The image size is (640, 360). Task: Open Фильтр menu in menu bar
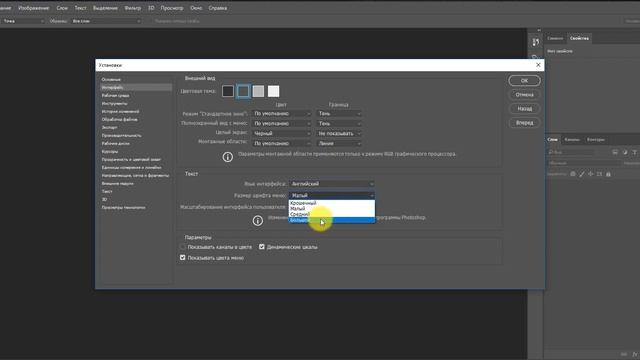[x=133, y=8]
